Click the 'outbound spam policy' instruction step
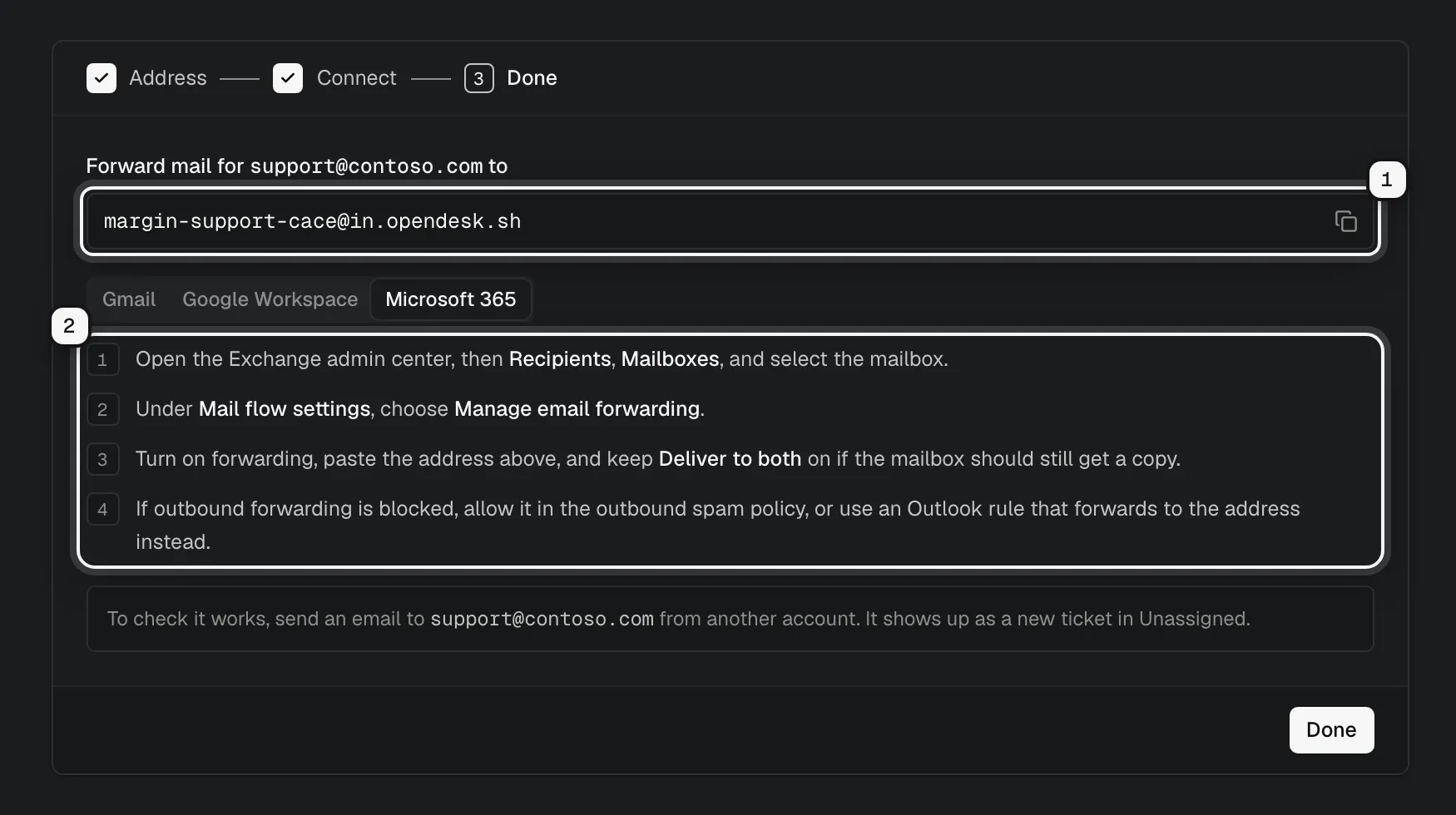This screenshot has height=815, width=1456. (718, 525)
